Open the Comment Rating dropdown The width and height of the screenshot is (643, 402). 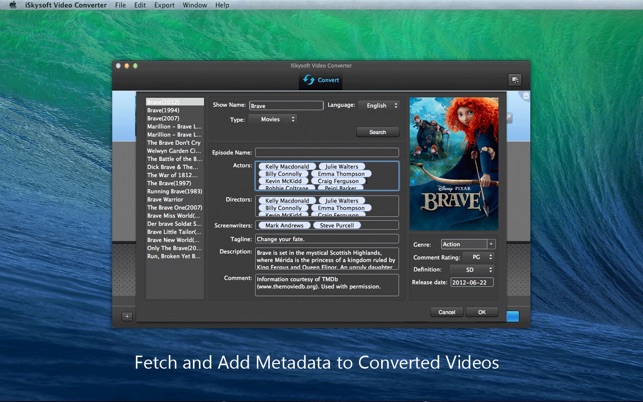[478, 257]
